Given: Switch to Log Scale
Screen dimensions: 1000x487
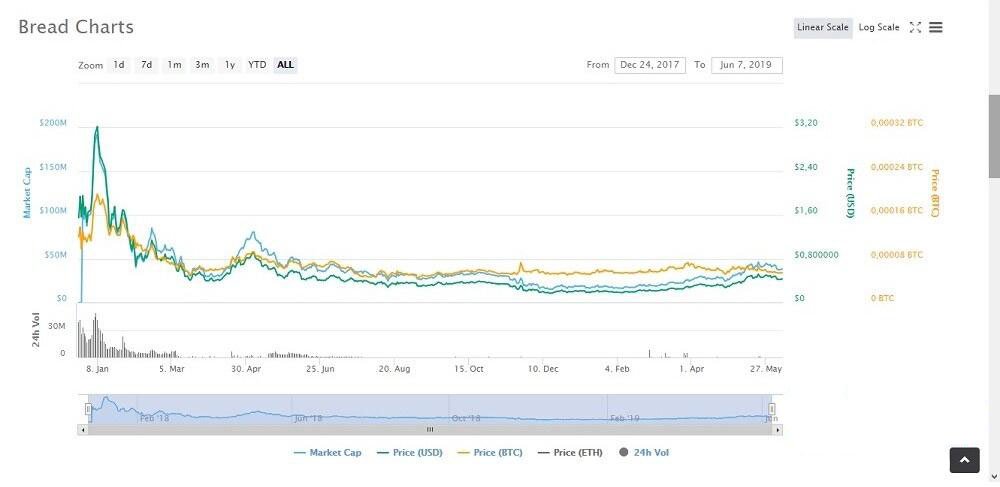Looking at the screenshot, I should pyautogui.click(x=879, y=27).
